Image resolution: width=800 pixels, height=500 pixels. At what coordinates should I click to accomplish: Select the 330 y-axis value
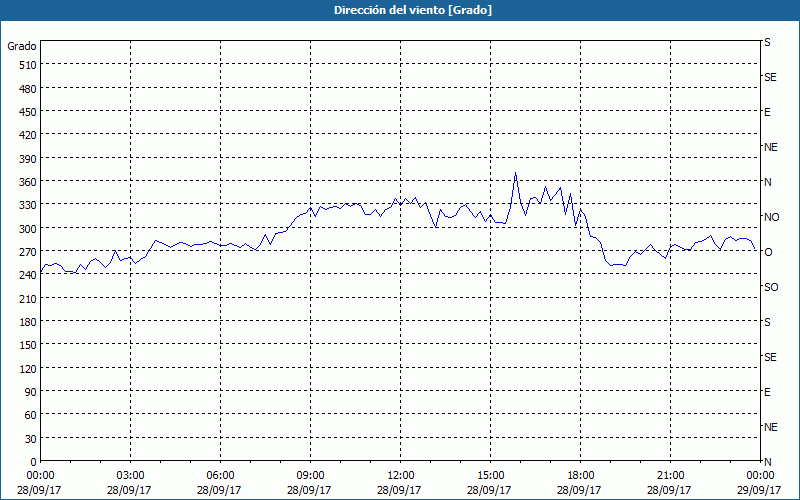(x=28, y=205)
